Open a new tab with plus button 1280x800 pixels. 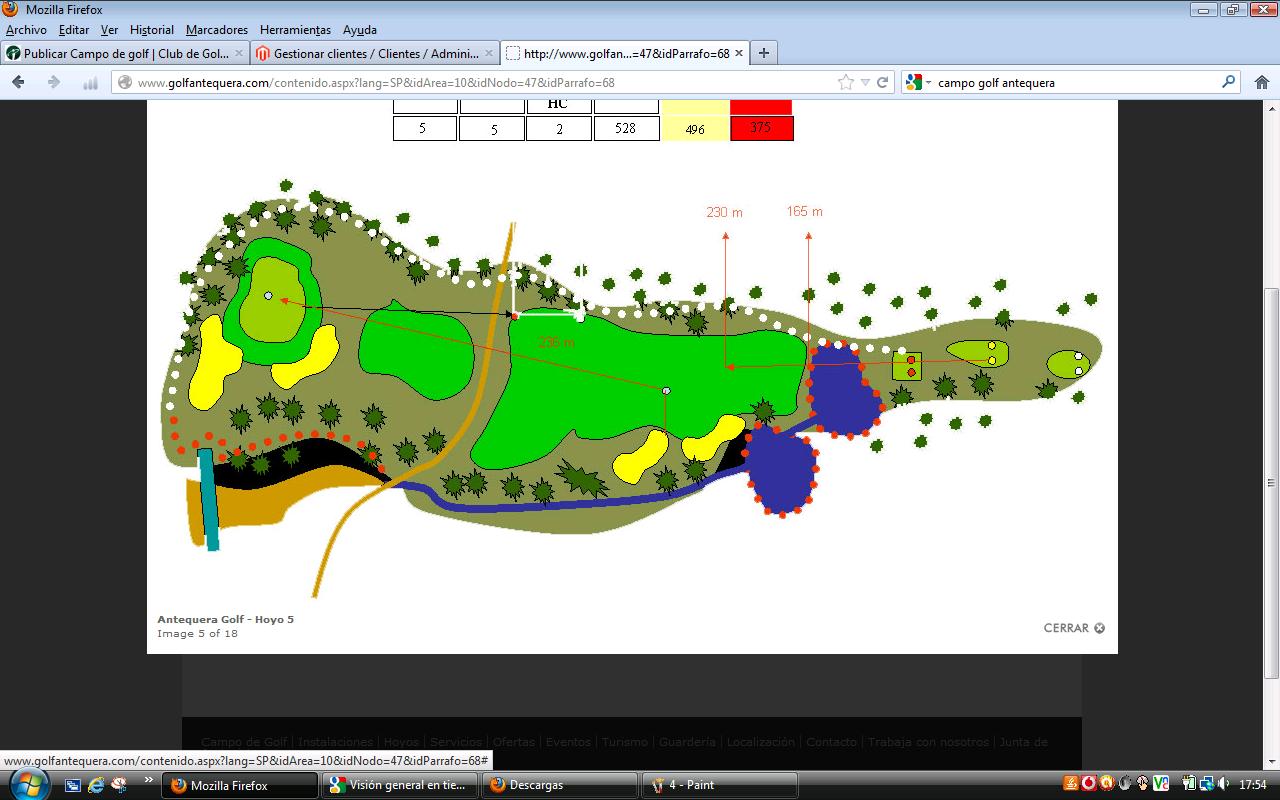tap(763, 53)
